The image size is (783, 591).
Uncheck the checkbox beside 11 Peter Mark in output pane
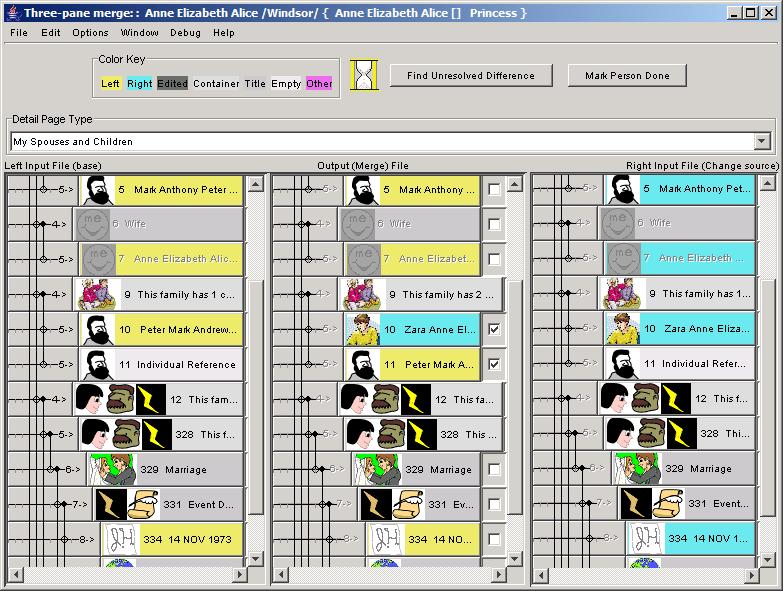(x=494, y=364)
